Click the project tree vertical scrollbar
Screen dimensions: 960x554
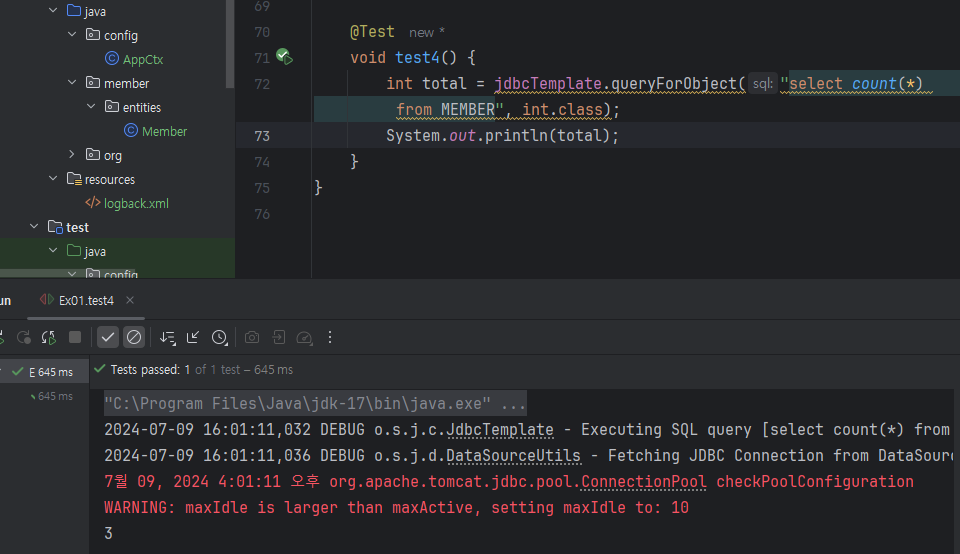point(230,44)
